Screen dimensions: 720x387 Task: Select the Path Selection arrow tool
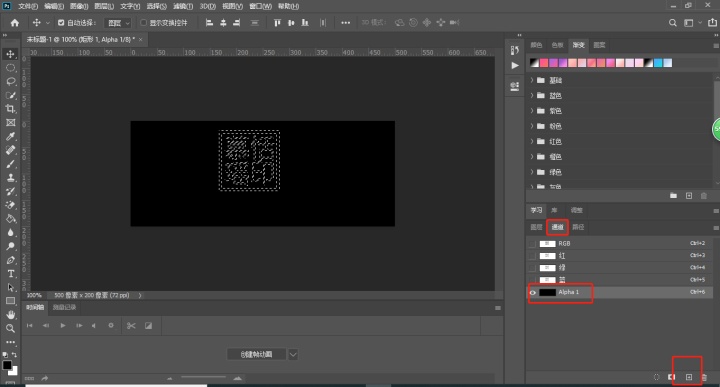(x=10, y=288)
